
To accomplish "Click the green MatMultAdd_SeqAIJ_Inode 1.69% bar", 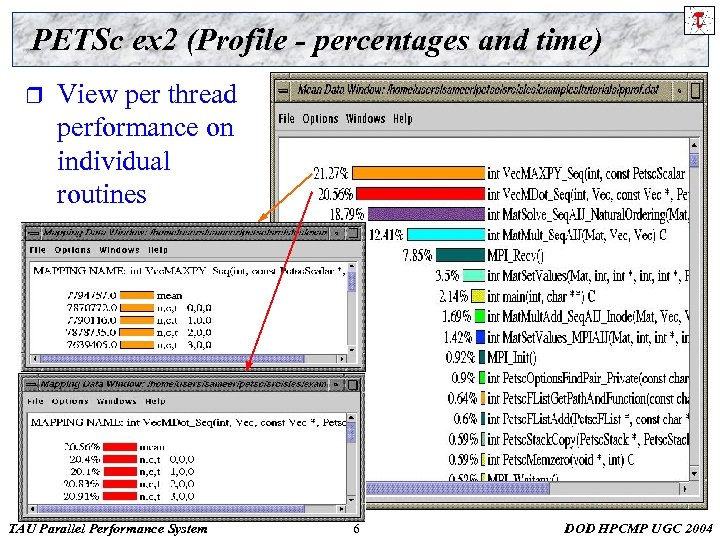I will click(x=480, y=316).
